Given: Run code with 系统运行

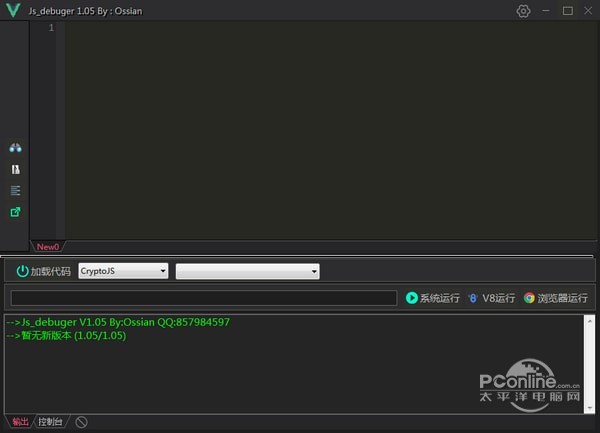Looking at the screenshot, I should (432, 298).
